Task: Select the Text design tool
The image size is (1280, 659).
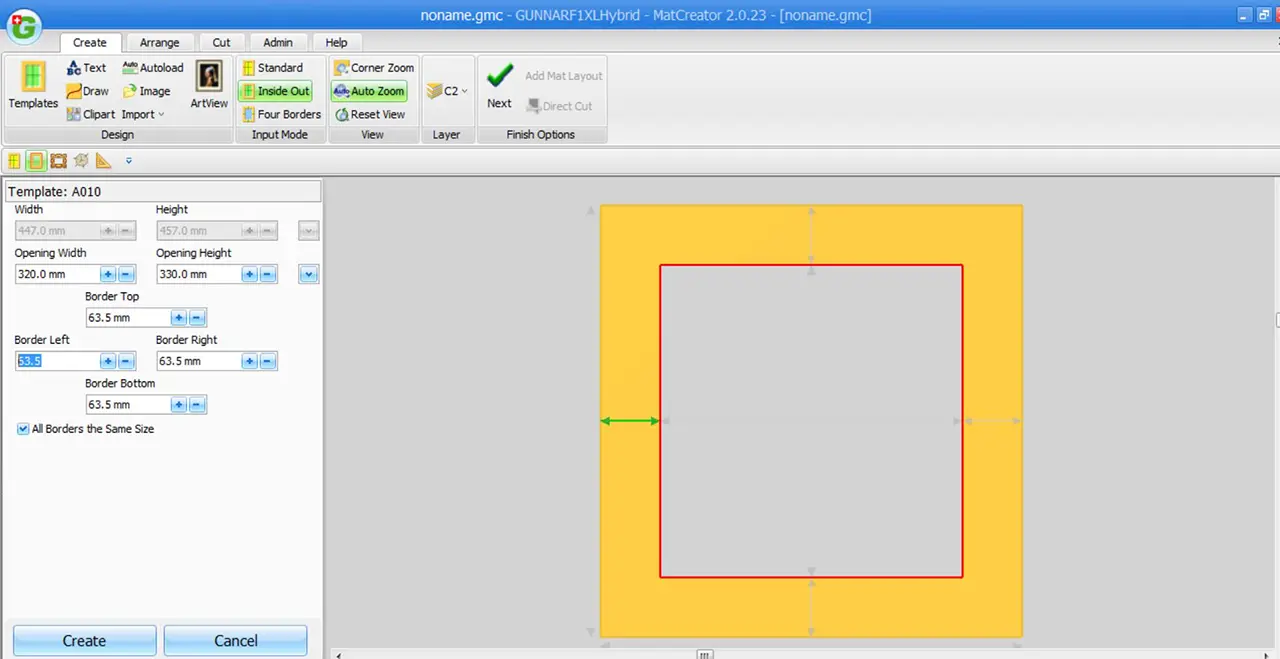Action: (x=86, y=68)
